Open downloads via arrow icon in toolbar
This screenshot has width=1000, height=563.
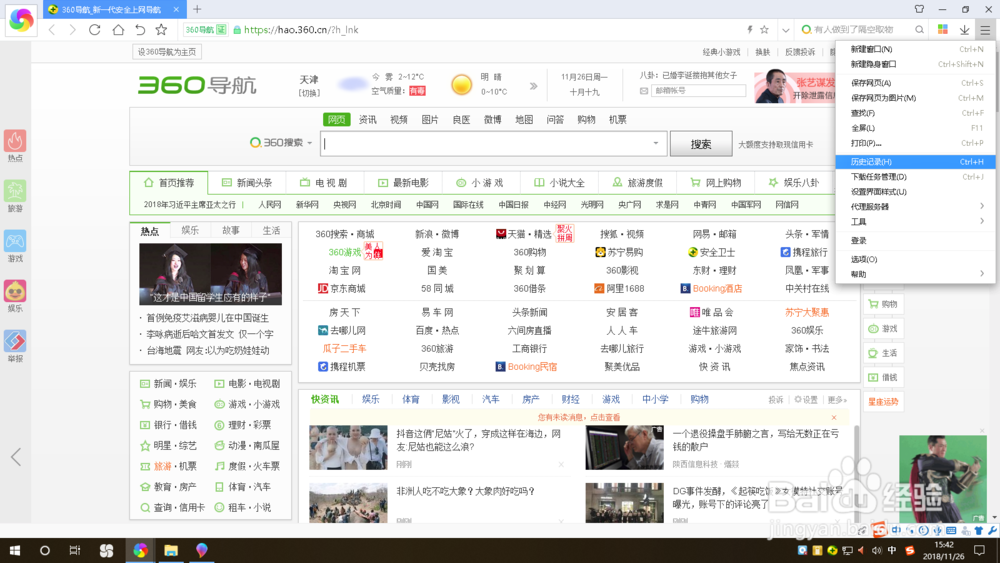[x=964, y=30]
